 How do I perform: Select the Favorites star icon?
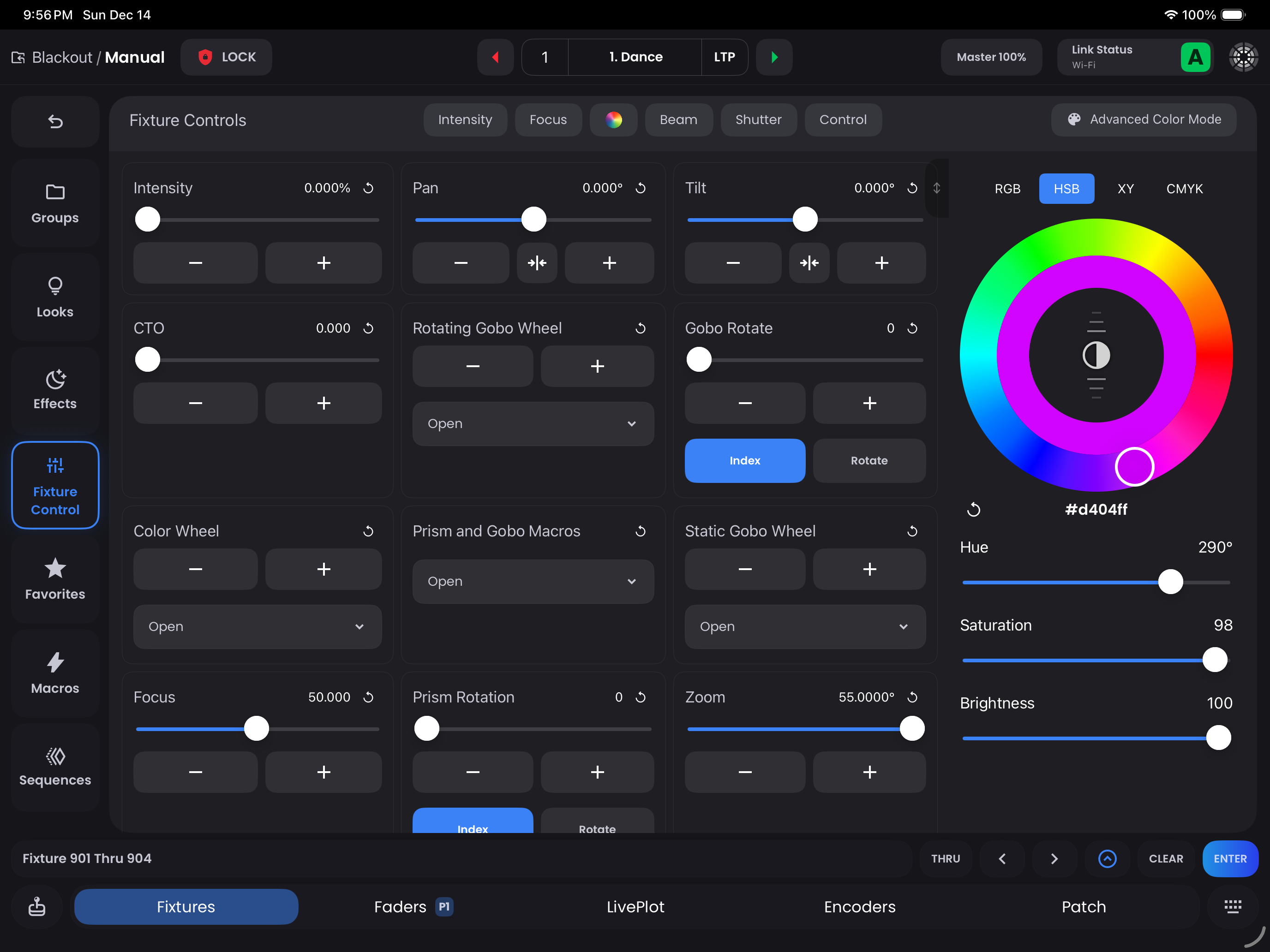click(x=54, y=577)
